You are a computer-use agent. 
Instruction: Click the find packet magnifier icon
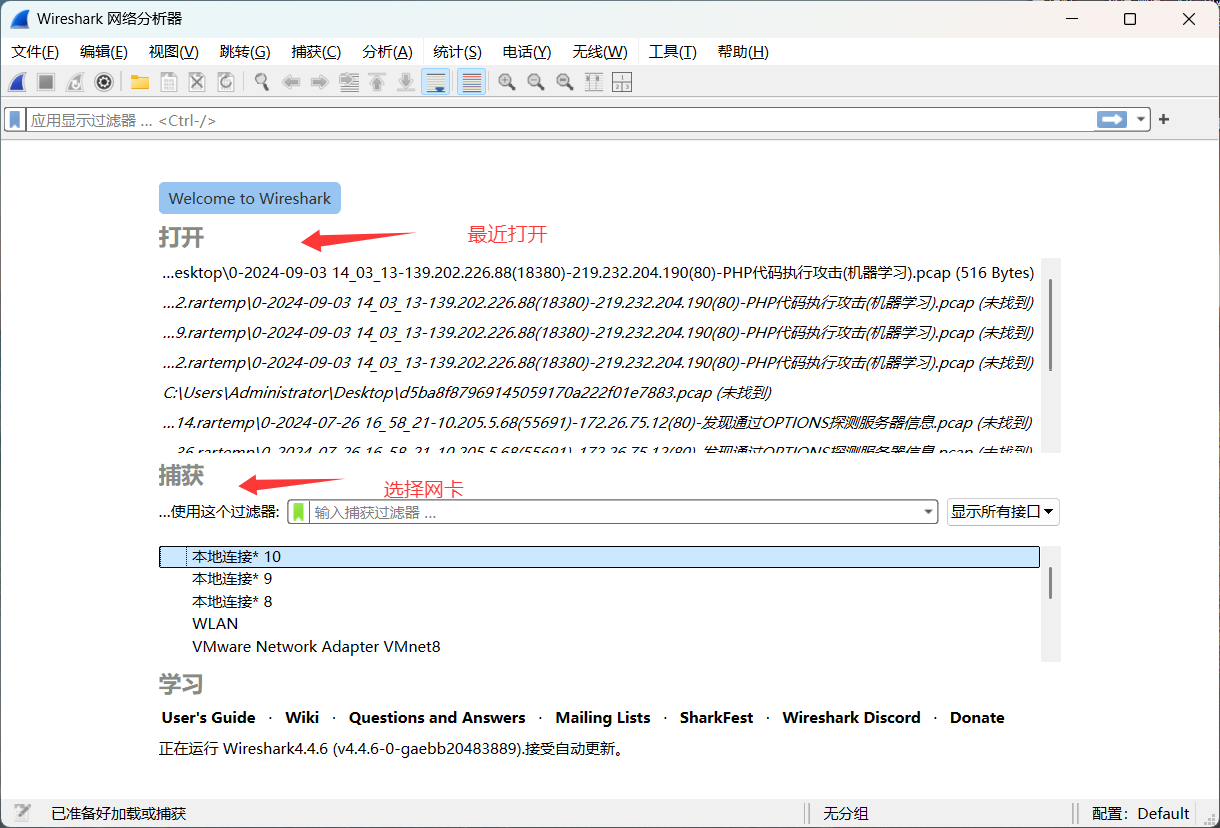(262, 82)
